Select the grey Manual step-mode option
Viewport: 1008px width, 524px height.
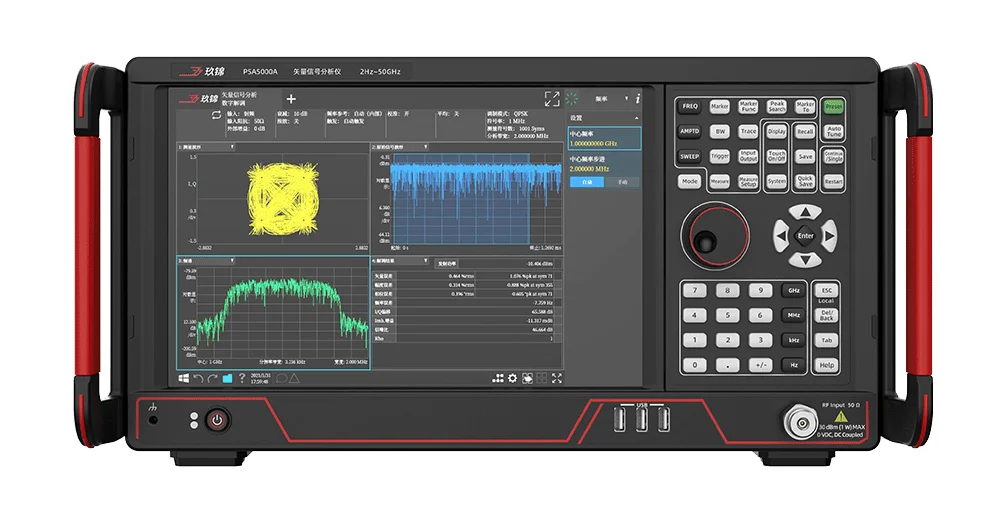(622, 182)
